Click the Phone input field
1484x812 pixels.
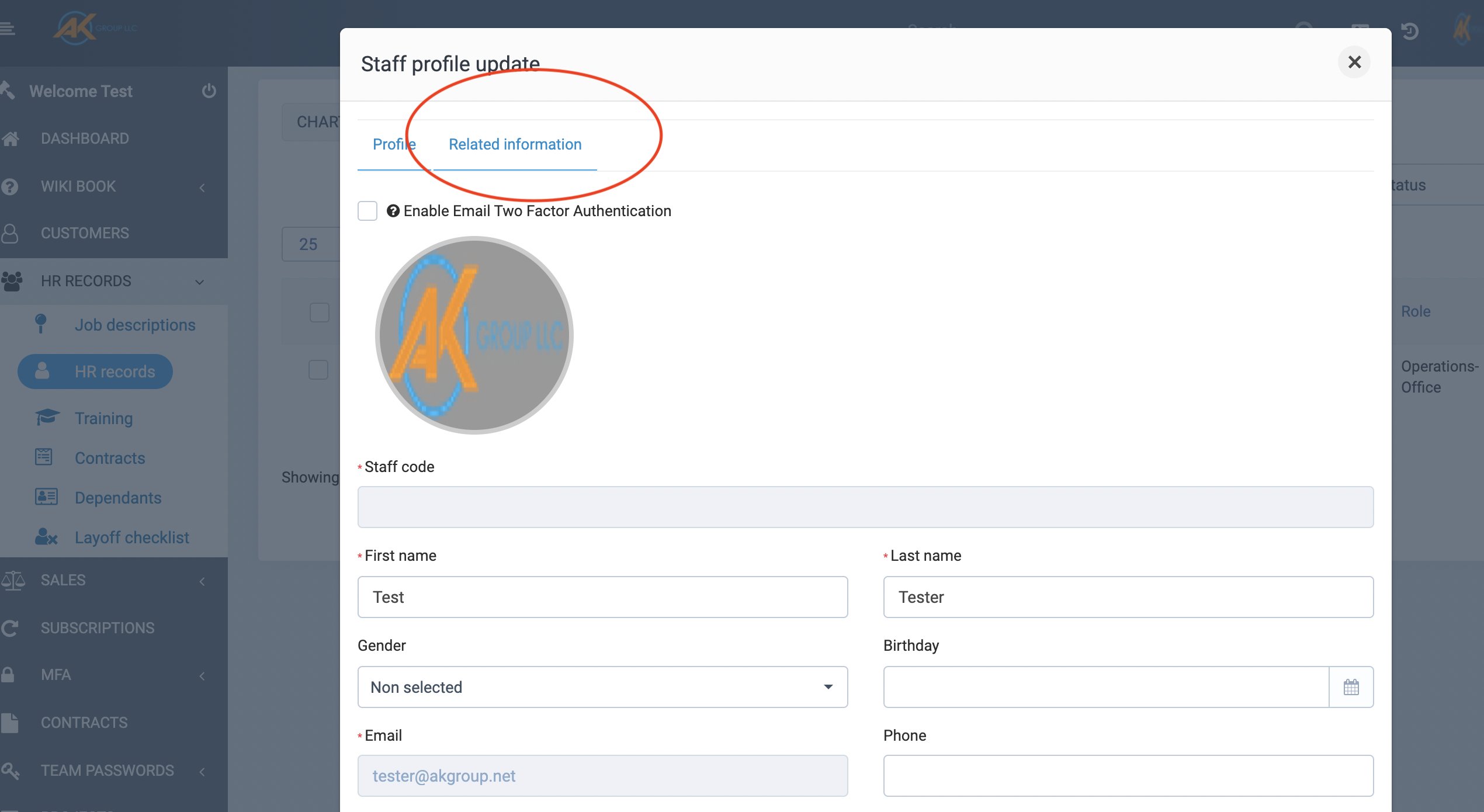coord(1128,776)
